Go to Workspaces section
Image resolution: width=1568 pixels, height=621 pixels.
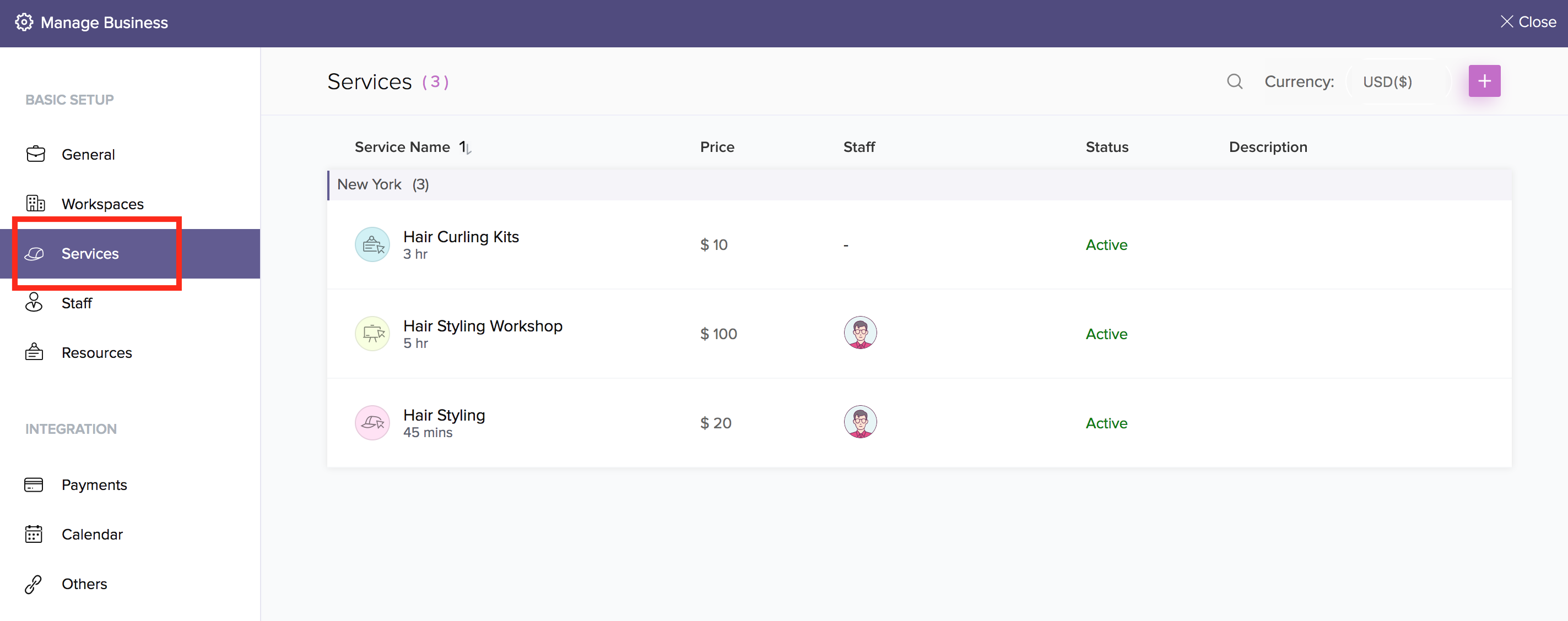(x=102, y=204)
